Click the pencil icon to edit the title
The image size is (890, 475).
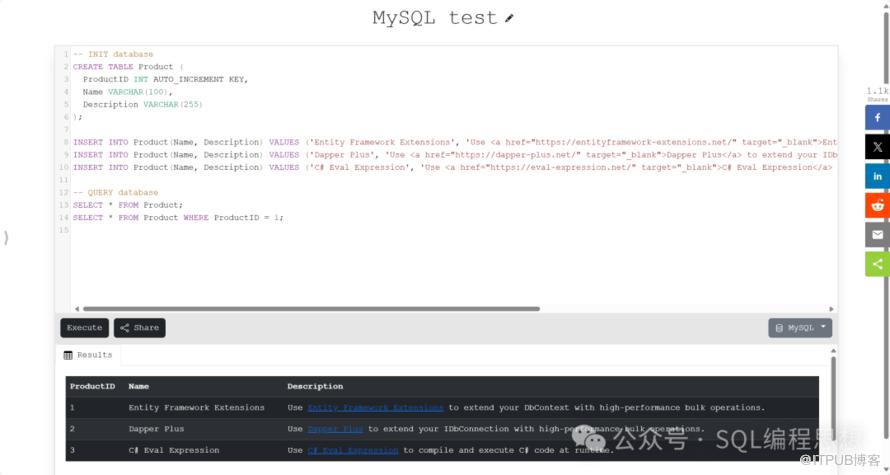[509, 18]
